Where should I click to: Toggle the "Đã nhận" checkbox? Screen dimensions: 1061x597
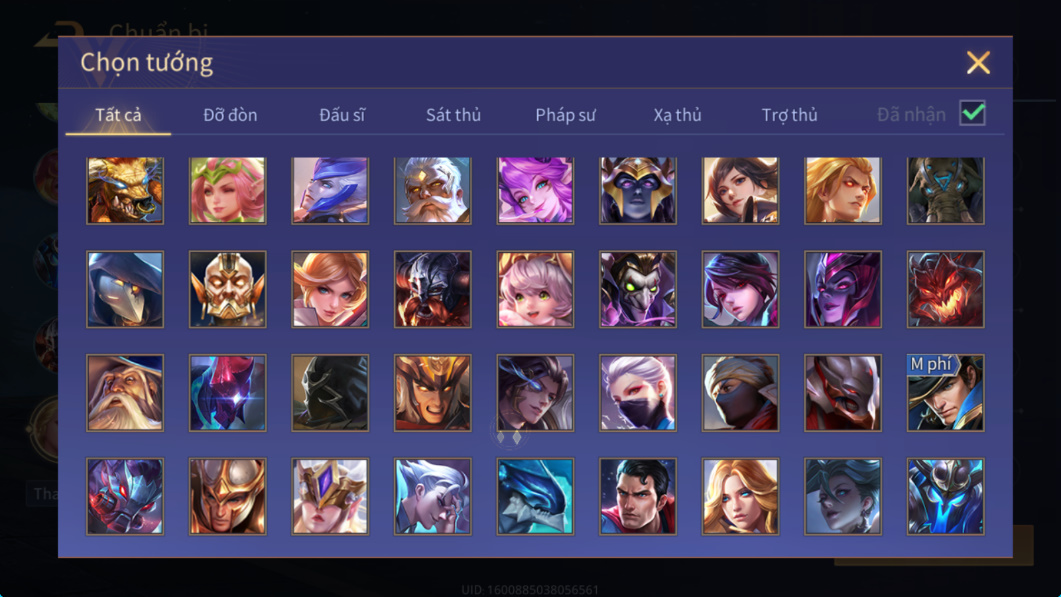point(972,113)
